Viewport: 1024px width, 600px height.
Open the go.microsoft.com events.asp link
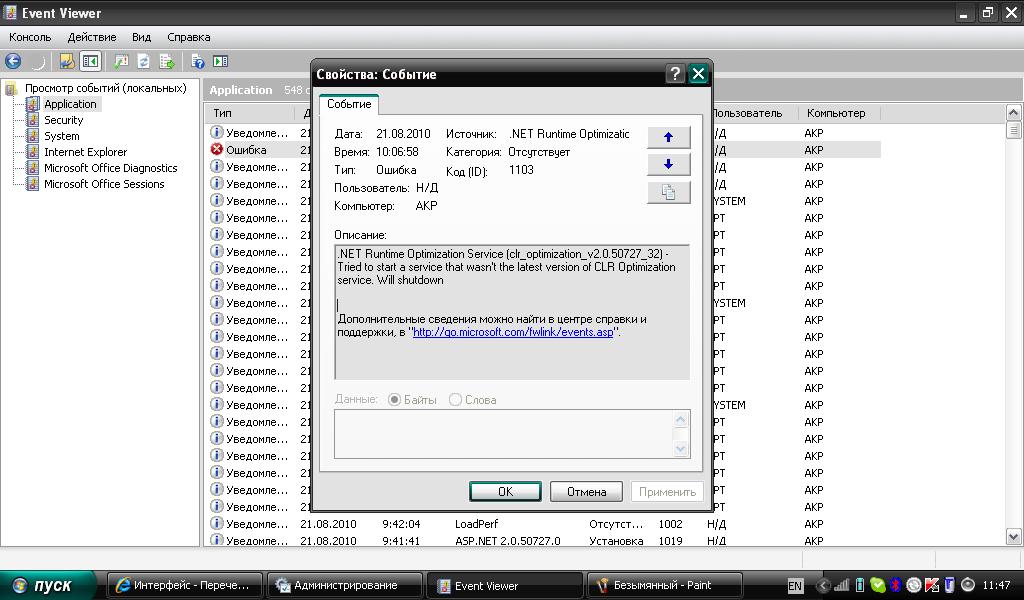coord(513,332)
